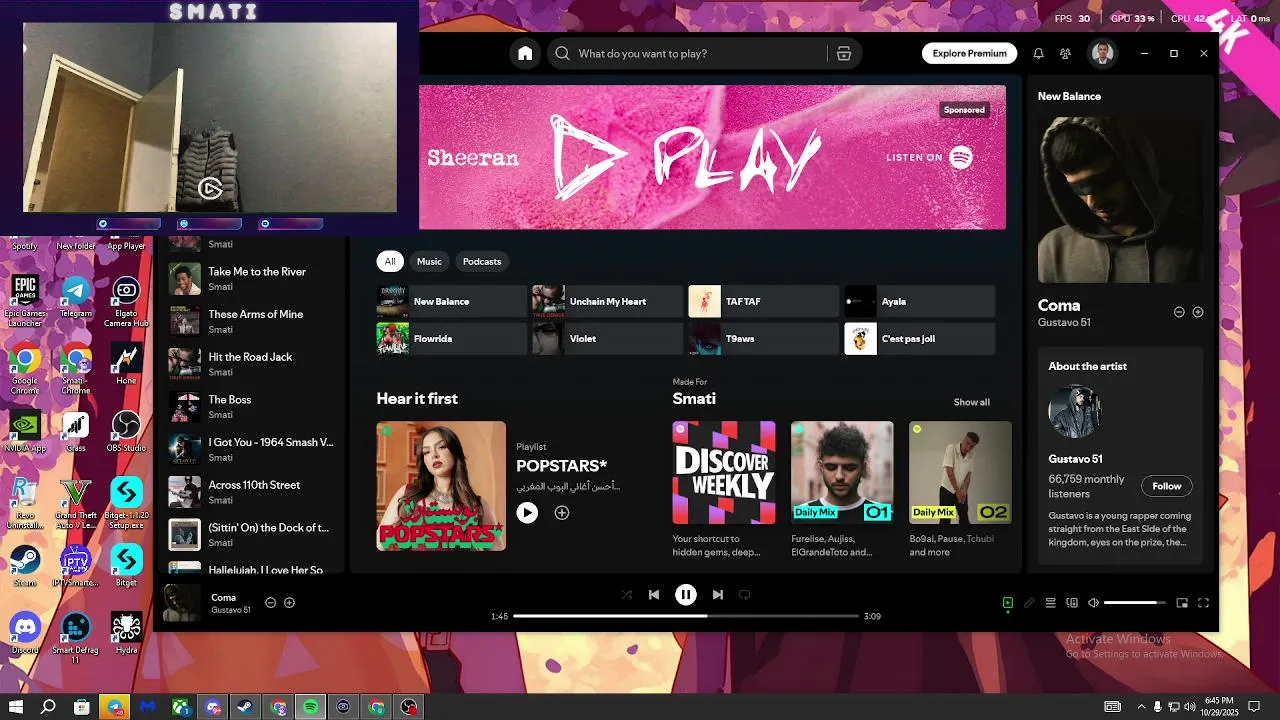The width and height of the screenshot is (1280, 720).
Task: Add Coma to Liked Songs in bottom bar
Action: [289, 603]
